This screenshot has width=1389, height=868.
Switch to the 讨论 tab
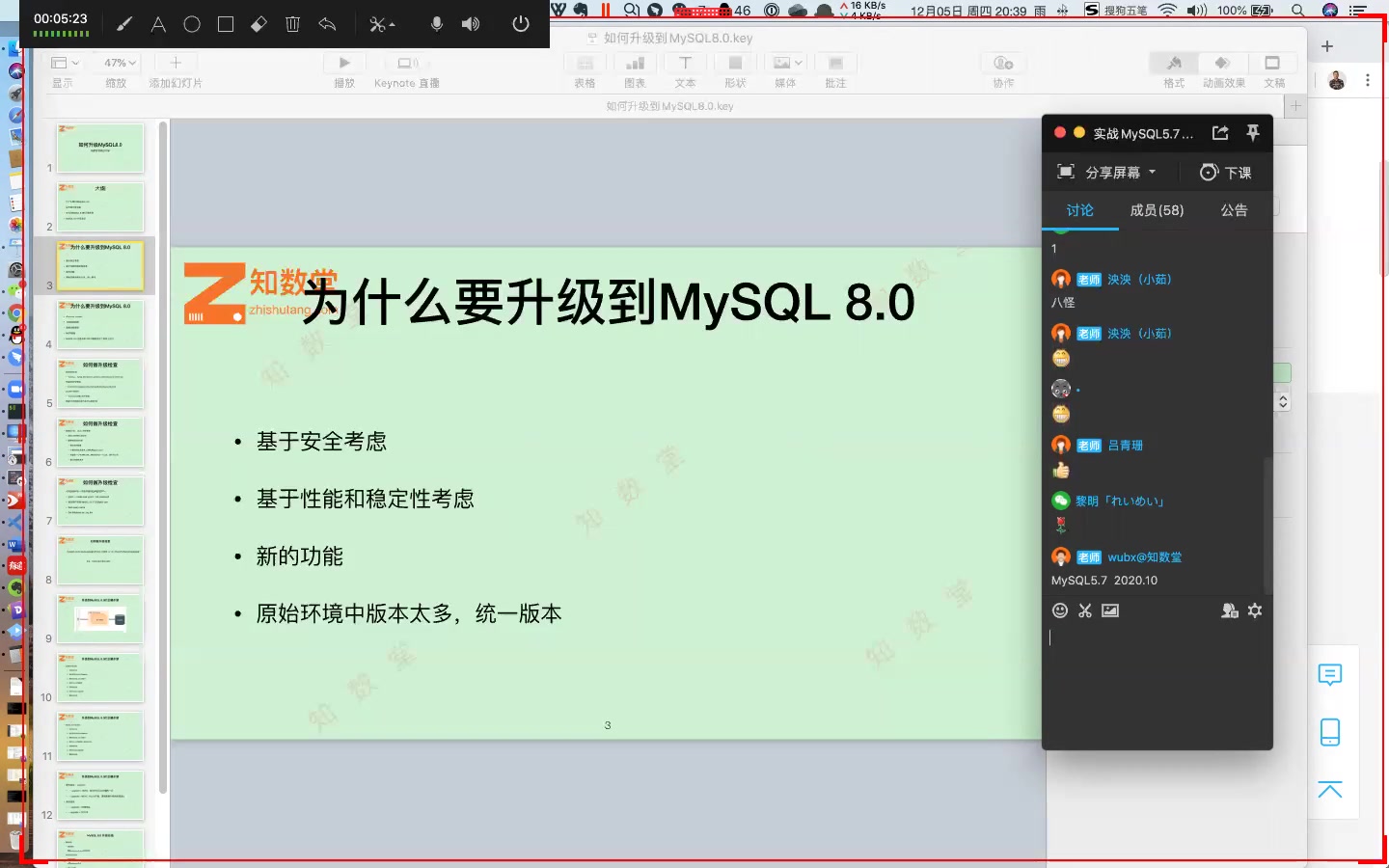(x=1079, y=210)
